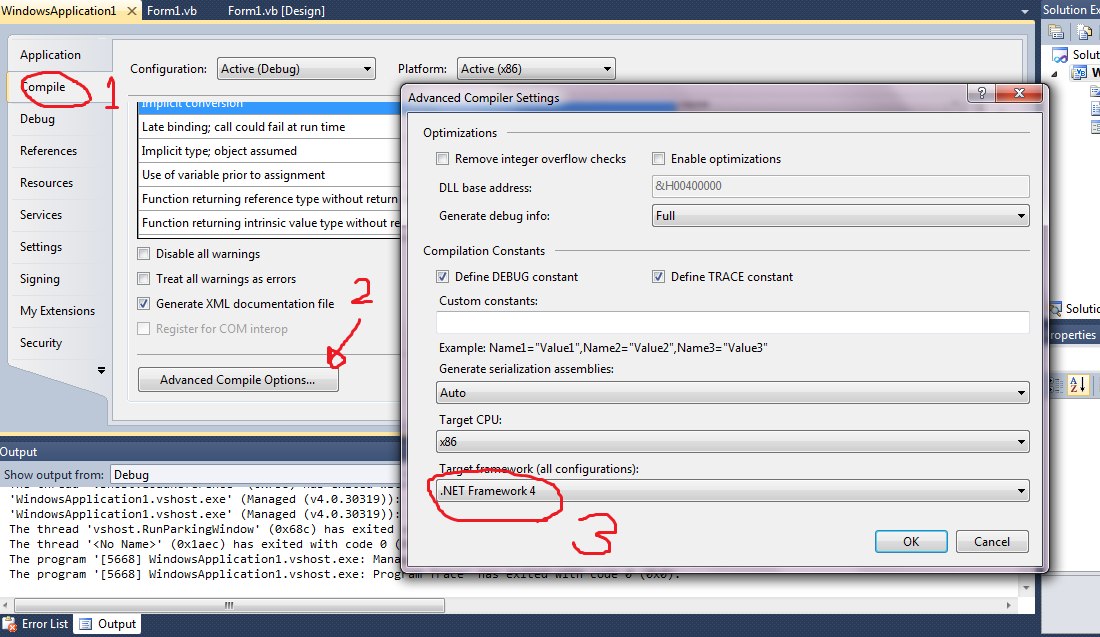
Task: Open the Compile settings page
Action: click(59, 87)
